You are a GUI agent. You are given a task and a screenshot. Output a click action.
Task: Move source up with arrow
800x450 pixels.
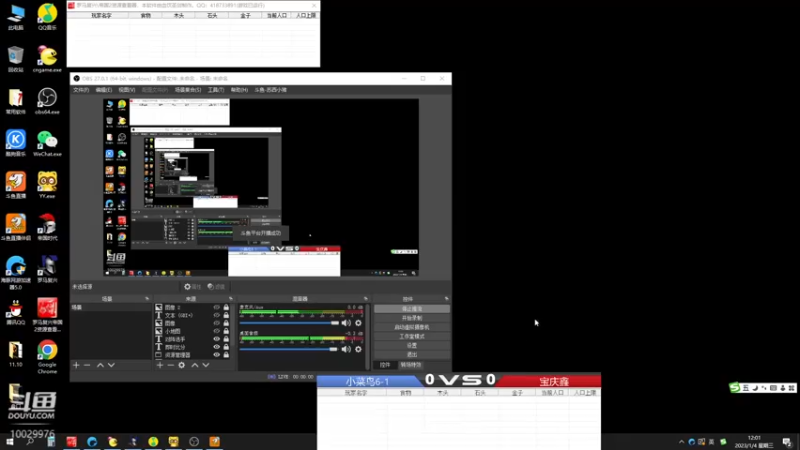(x=195, y=365)
